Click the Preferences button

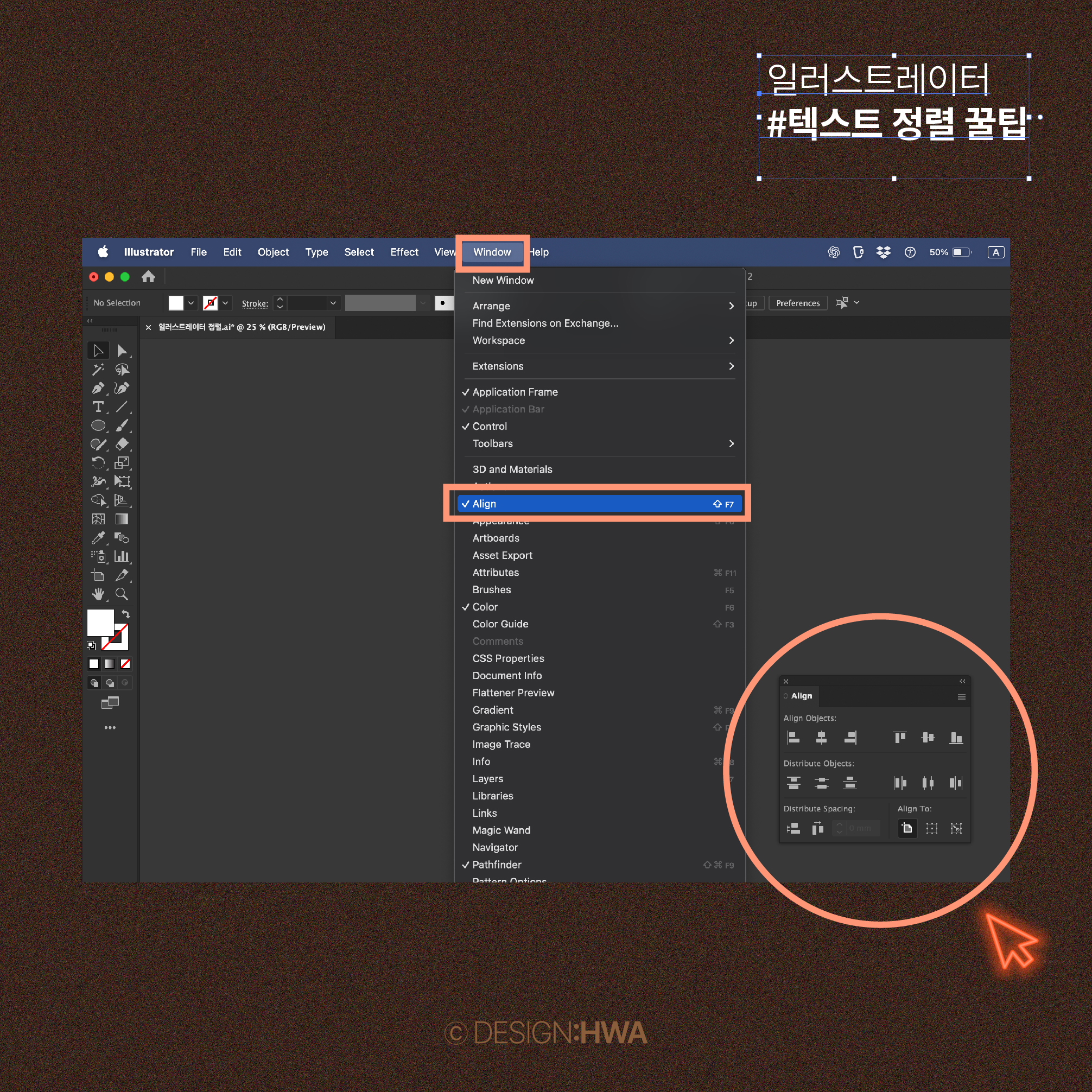(797, 303)
